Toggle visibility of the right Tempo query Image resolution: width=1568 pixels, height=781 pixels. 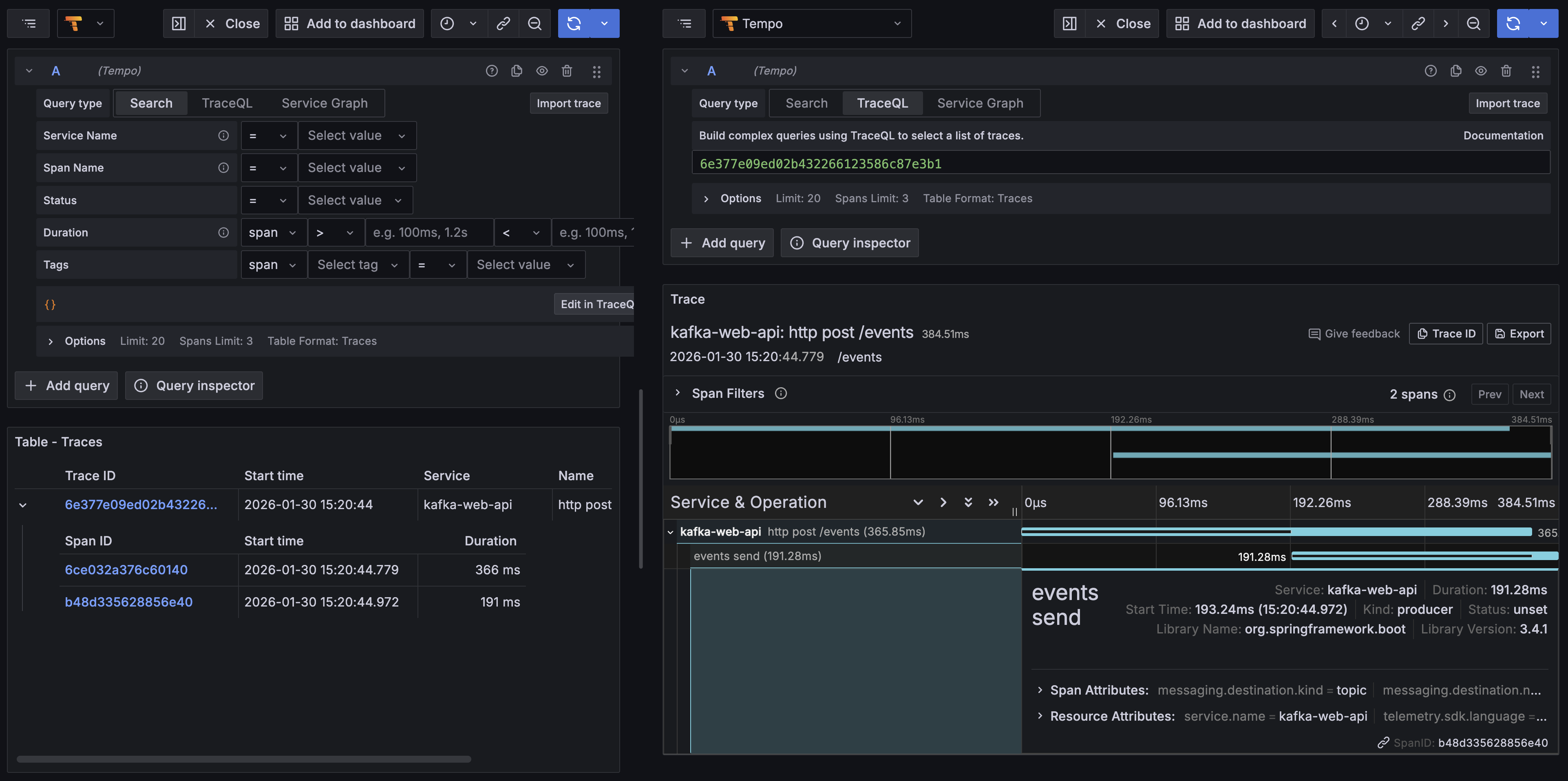1481,71
